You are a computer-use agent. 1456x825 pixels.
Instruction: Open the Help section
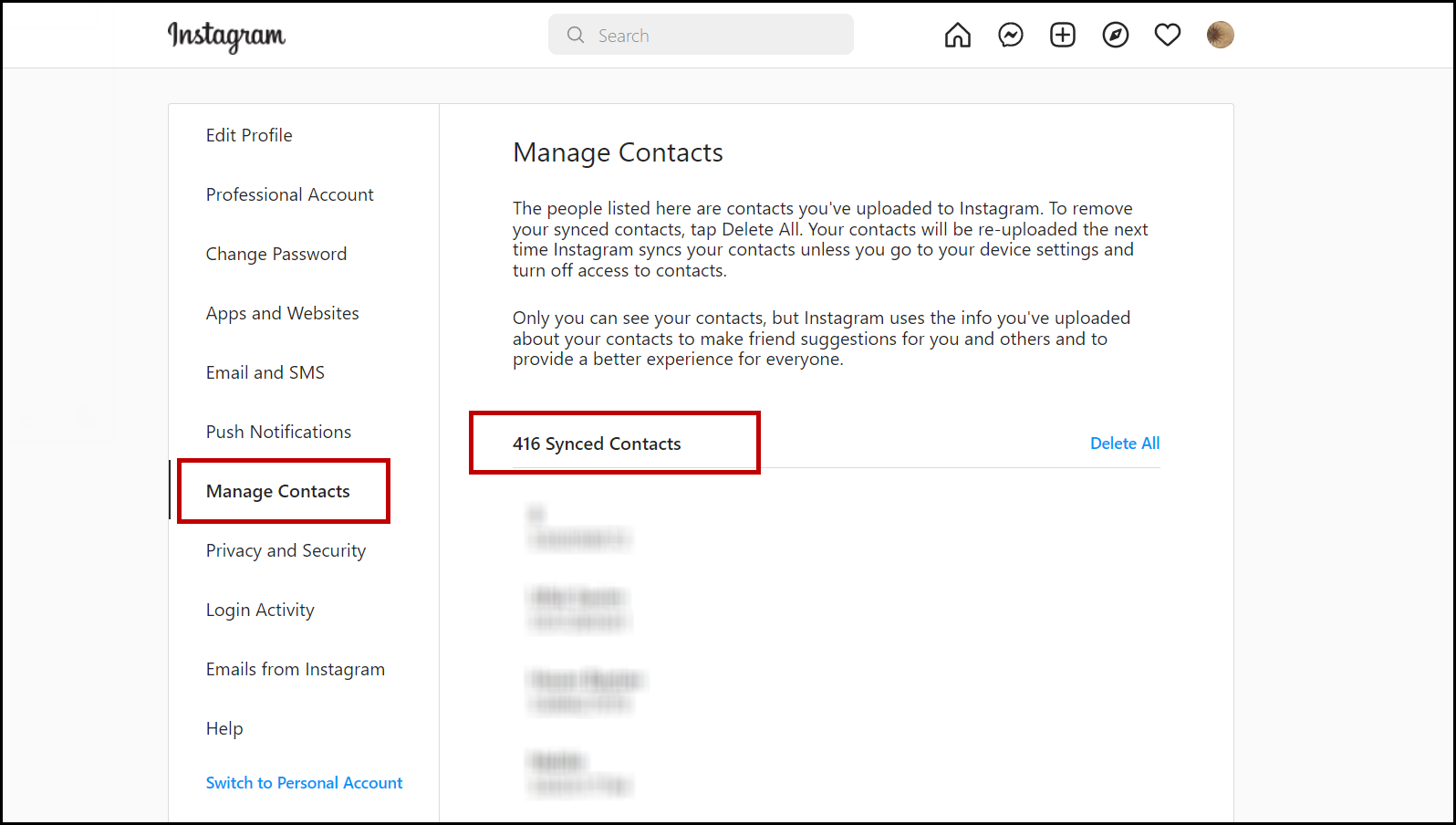224,728
